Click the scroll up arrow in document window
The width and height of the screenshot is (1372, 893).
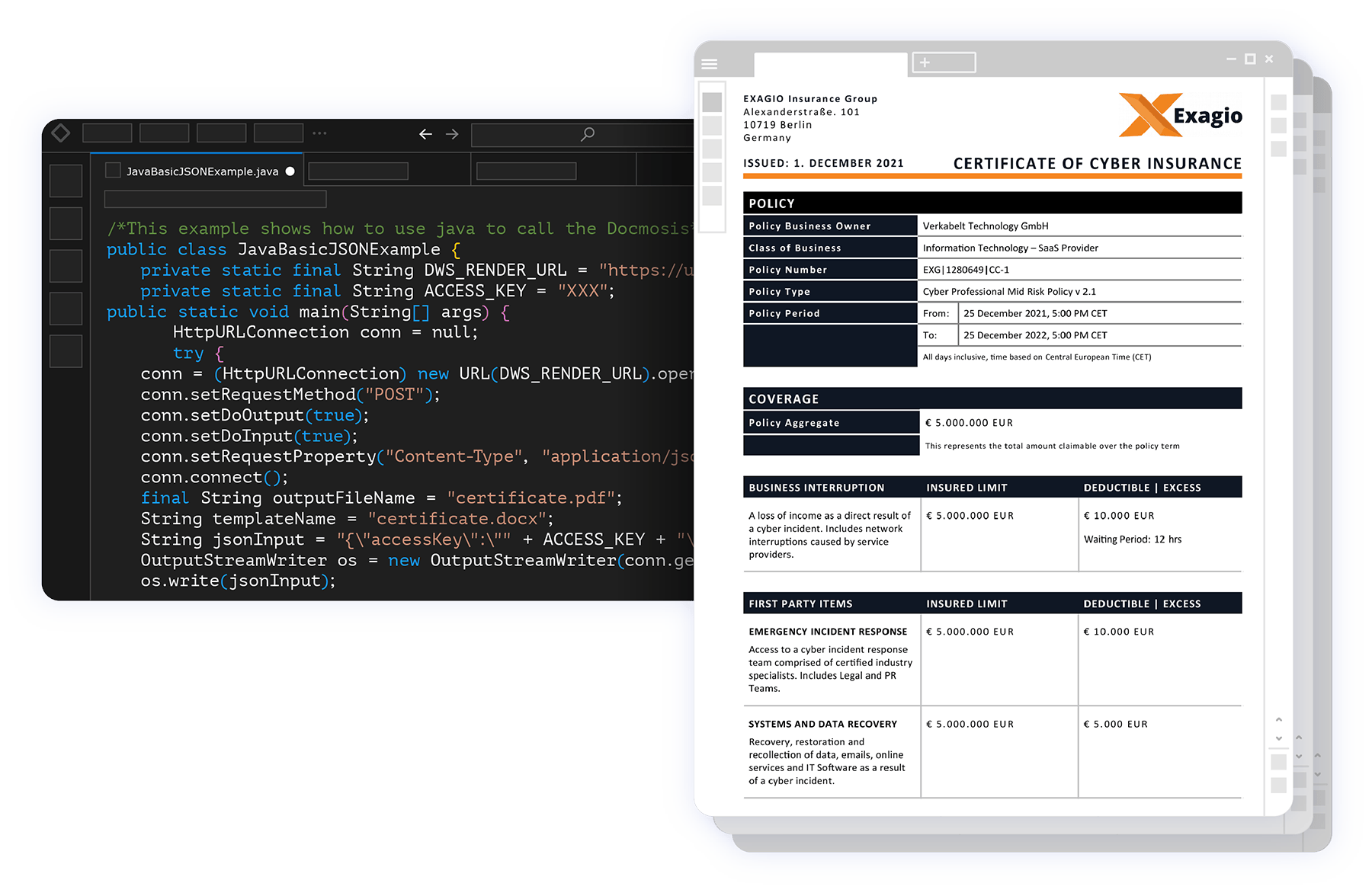click(x=1279, y=719)
